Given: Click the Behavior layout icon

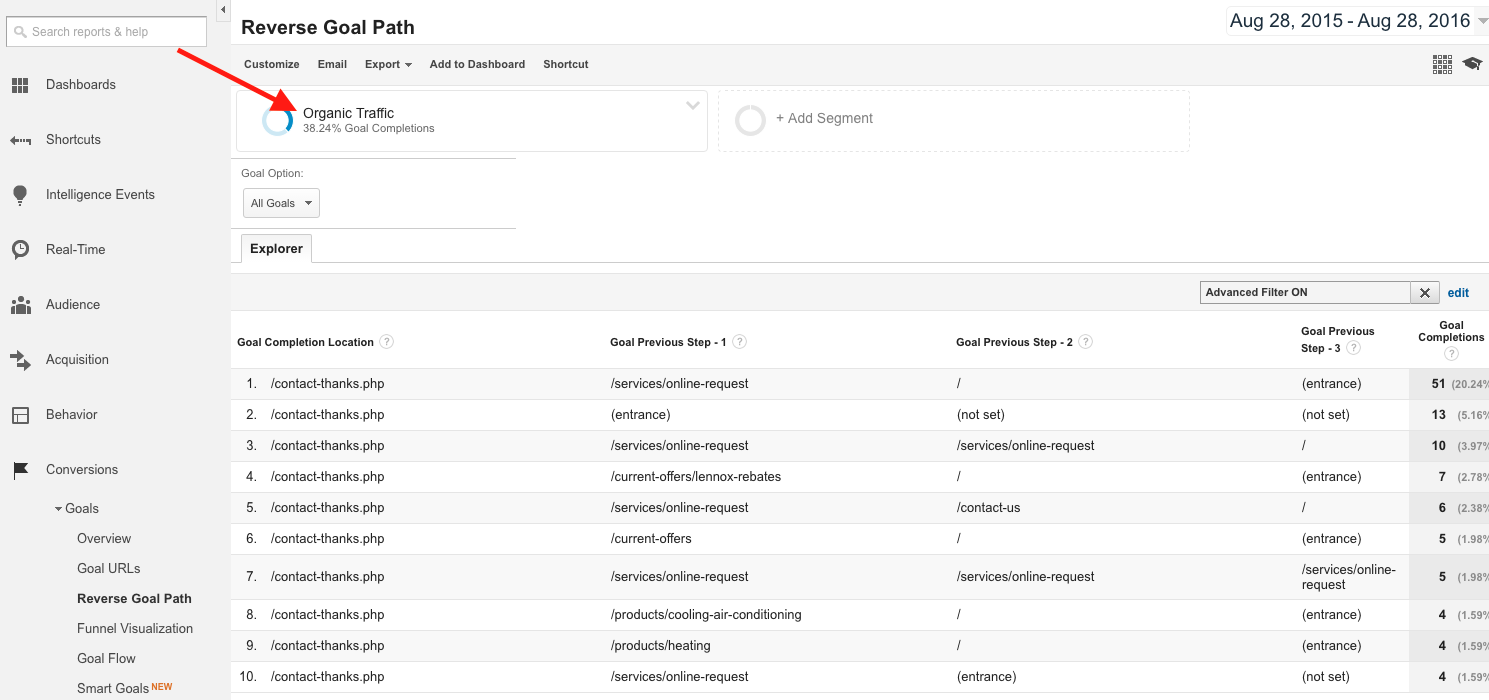Looking at the screenshot, I should point(20,415).
